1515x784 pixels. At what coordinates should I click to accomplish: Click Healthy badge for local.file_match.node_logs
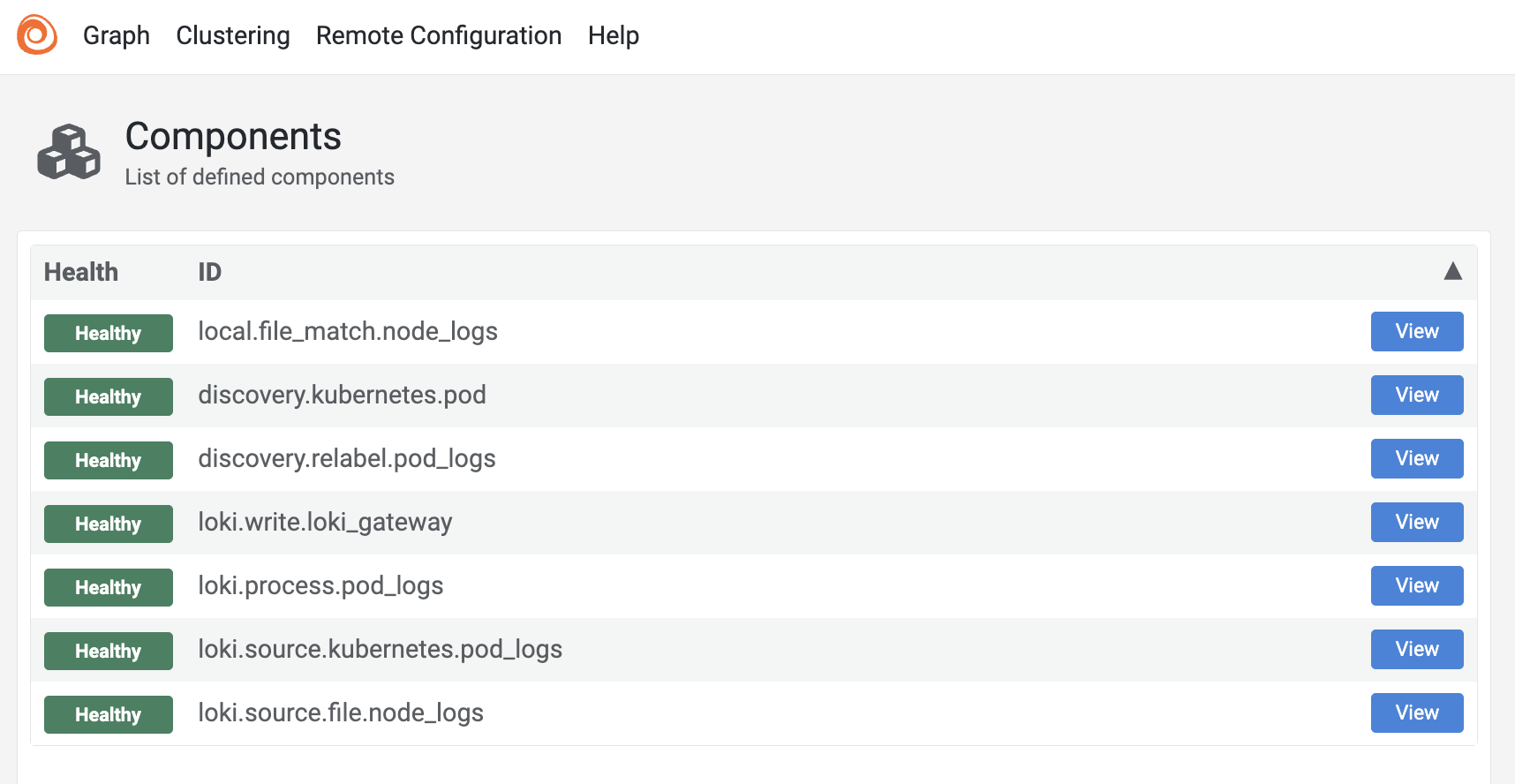tap(109, 333)
